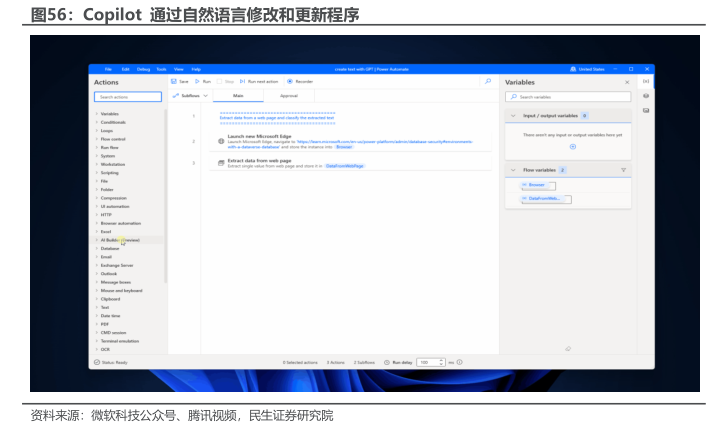Toggle the variables {x} side panel icon

click(646, 81)
